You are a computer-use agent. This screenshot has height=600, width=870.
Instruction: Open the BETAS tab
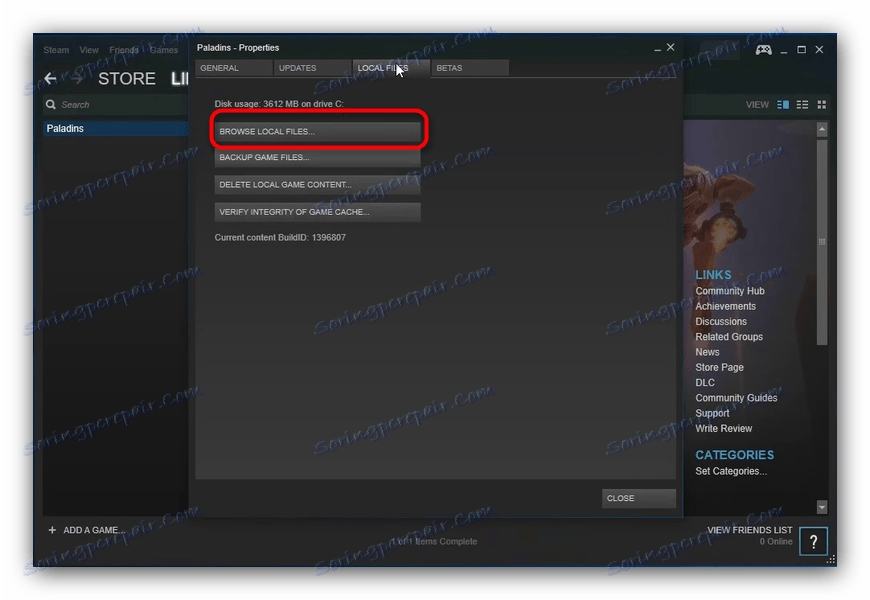(x=470, y=68)
